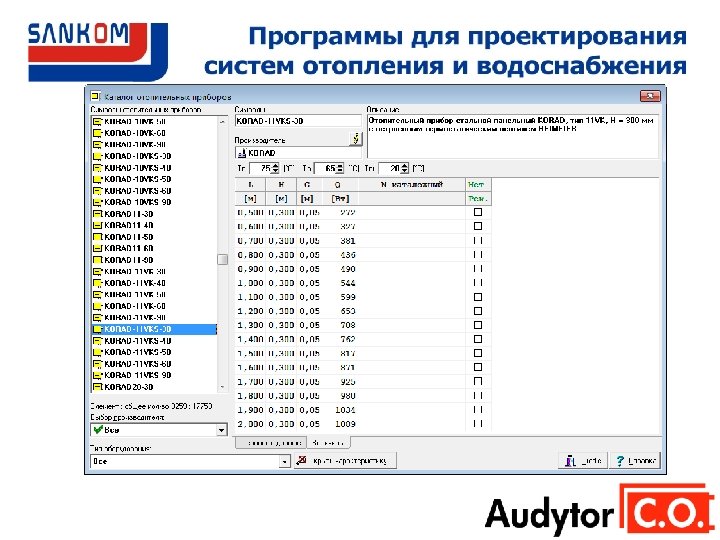Tick the checkbox in the 1,500 length row
720x540 pixels.
pyautogui.click(x=478, y=353)
